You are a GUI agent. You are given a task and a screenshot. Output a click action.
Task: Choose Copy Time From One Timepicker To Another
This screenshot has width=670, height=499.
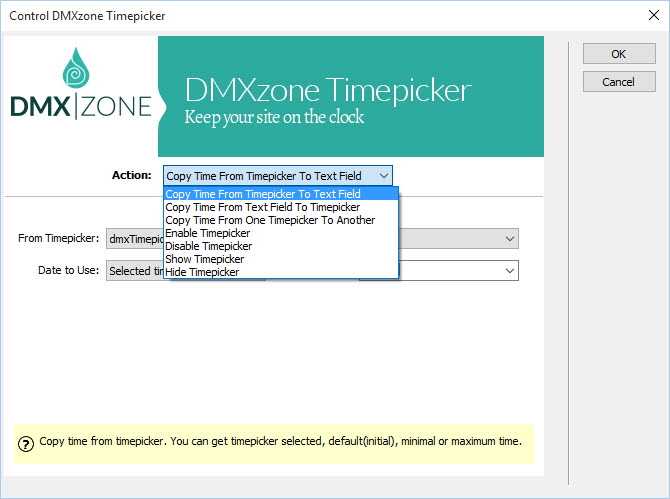[281, 220]
